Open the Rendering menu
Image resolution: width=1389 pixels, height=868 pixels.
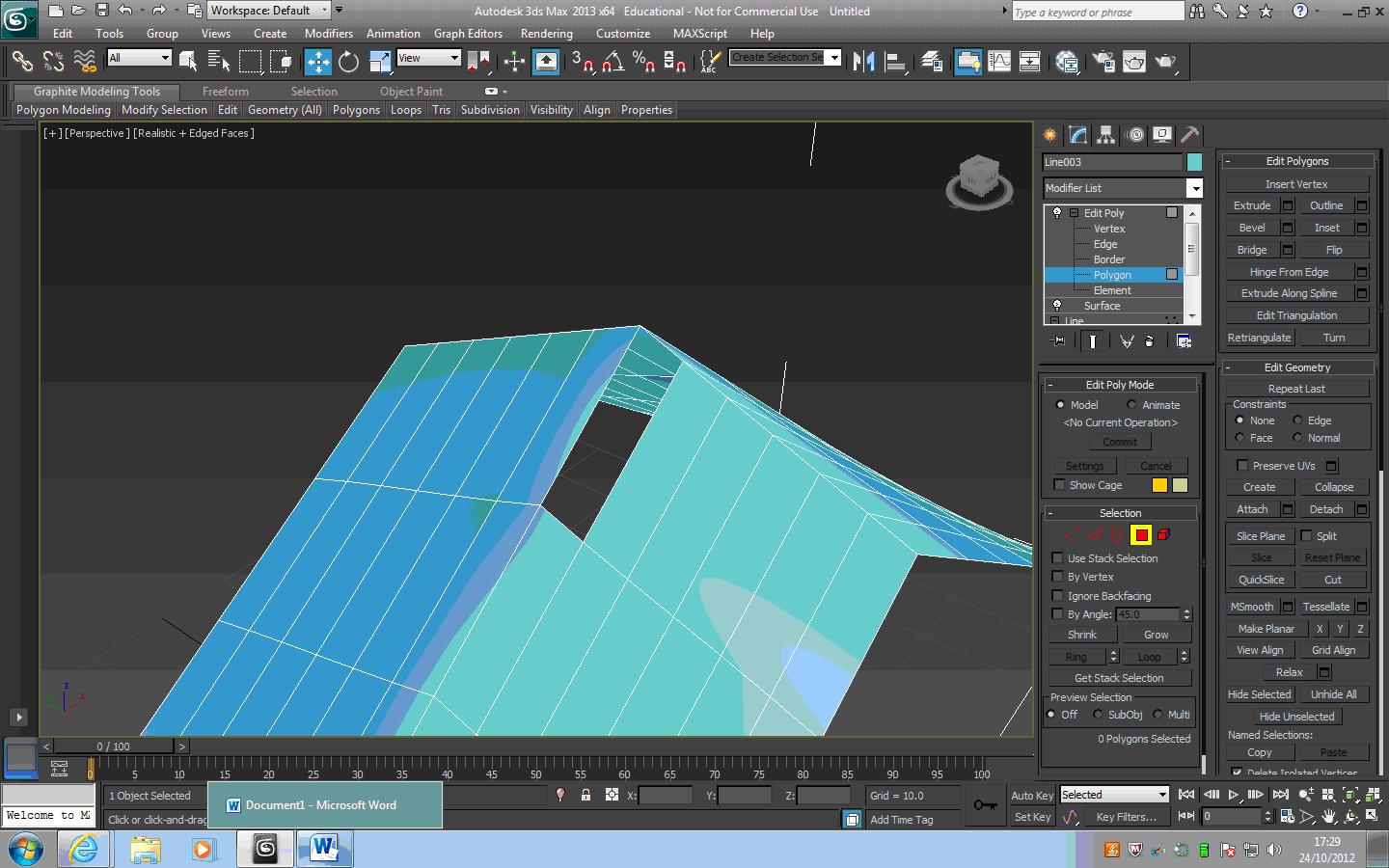[546, 33]
